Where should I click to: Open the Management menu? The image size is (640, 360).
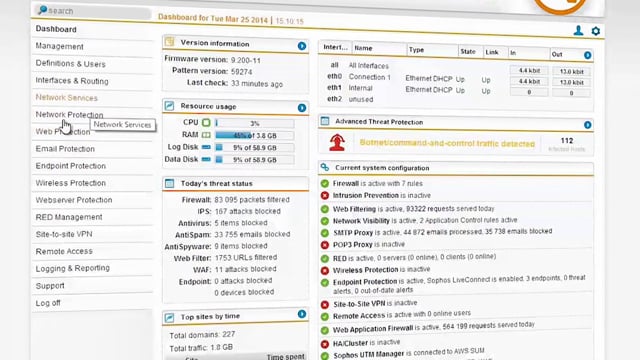point(59,46)
